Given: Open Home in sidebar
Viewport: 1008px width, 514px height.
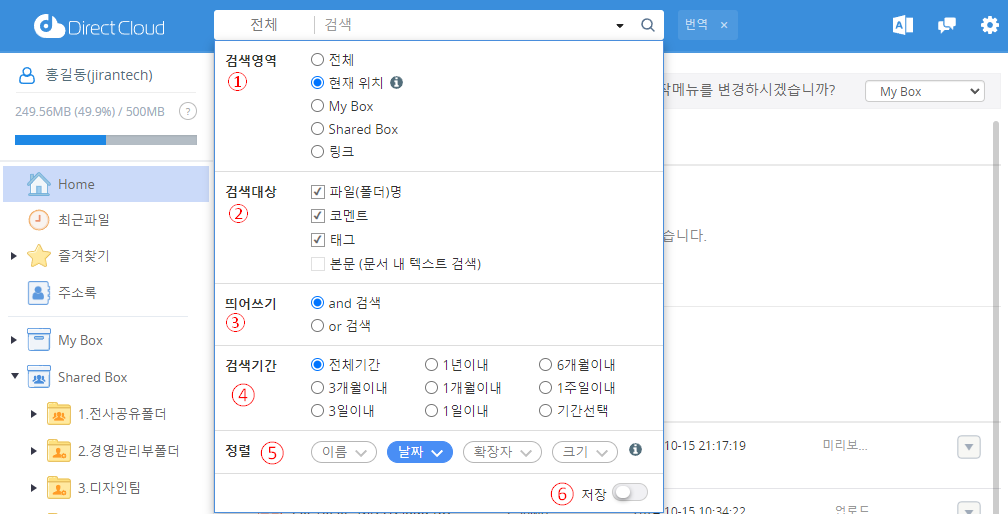Looking at the screenshot, I should pyautogui.click(x=106, y=184).
